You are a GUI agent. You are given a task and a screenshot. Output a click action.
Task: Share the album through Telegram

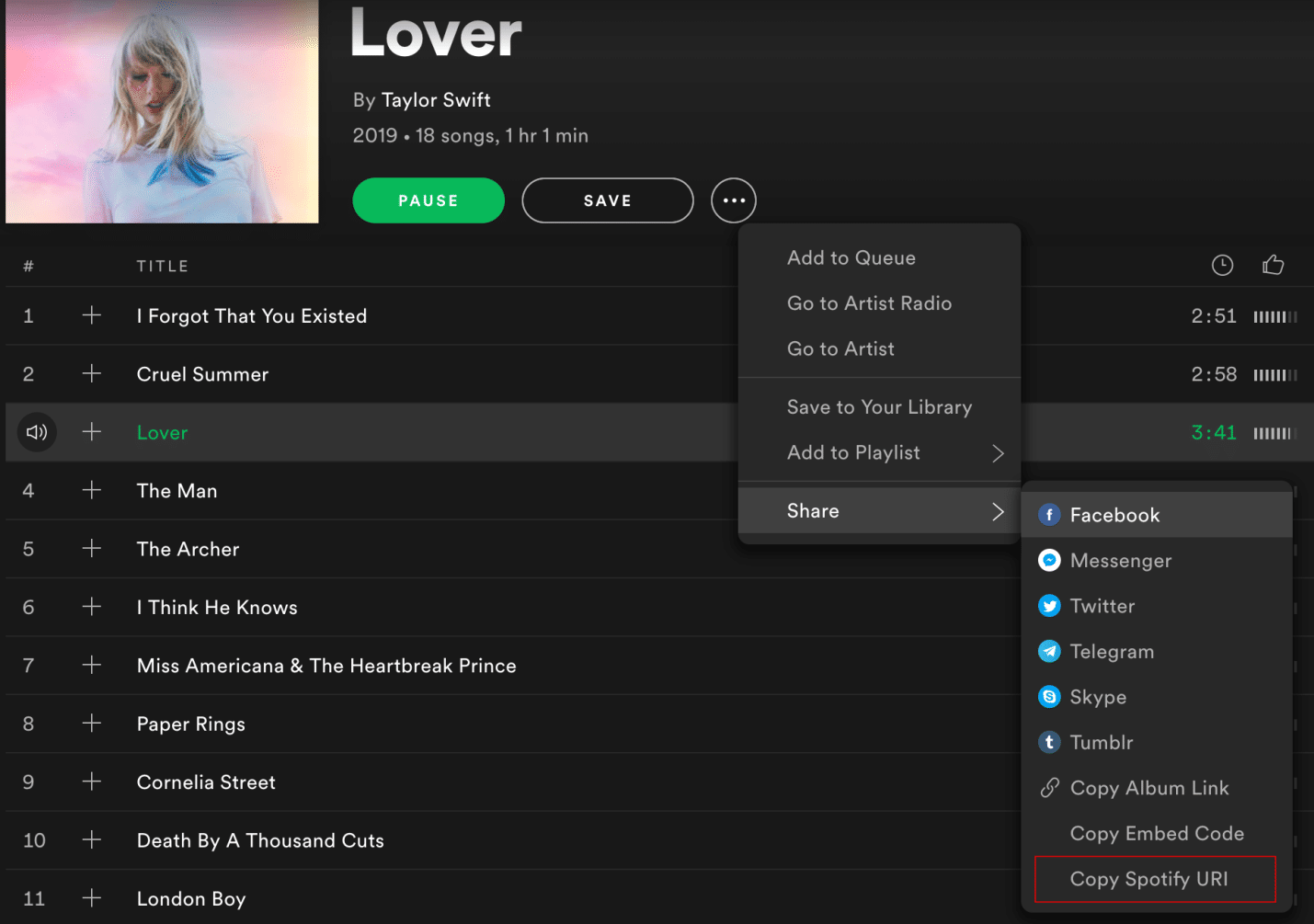coord(1157,652)
